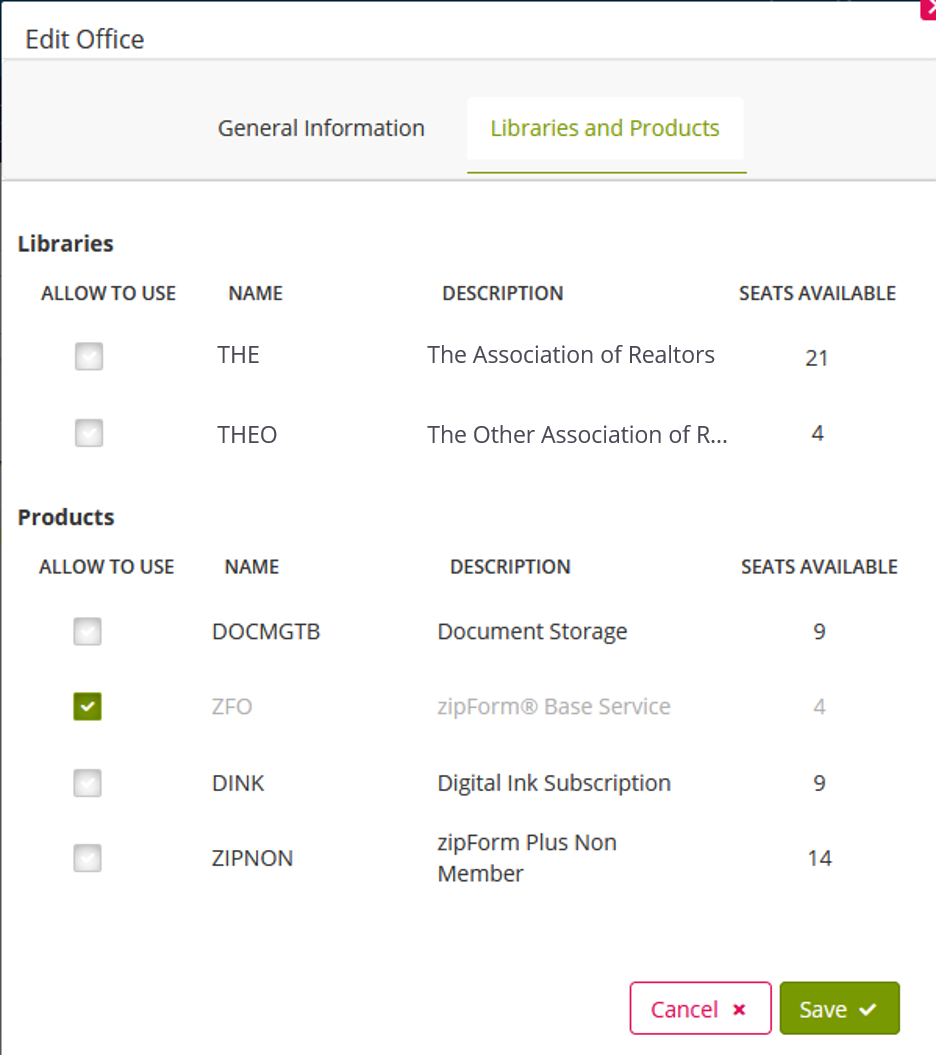Click the Cancel button

(700, 1008)
